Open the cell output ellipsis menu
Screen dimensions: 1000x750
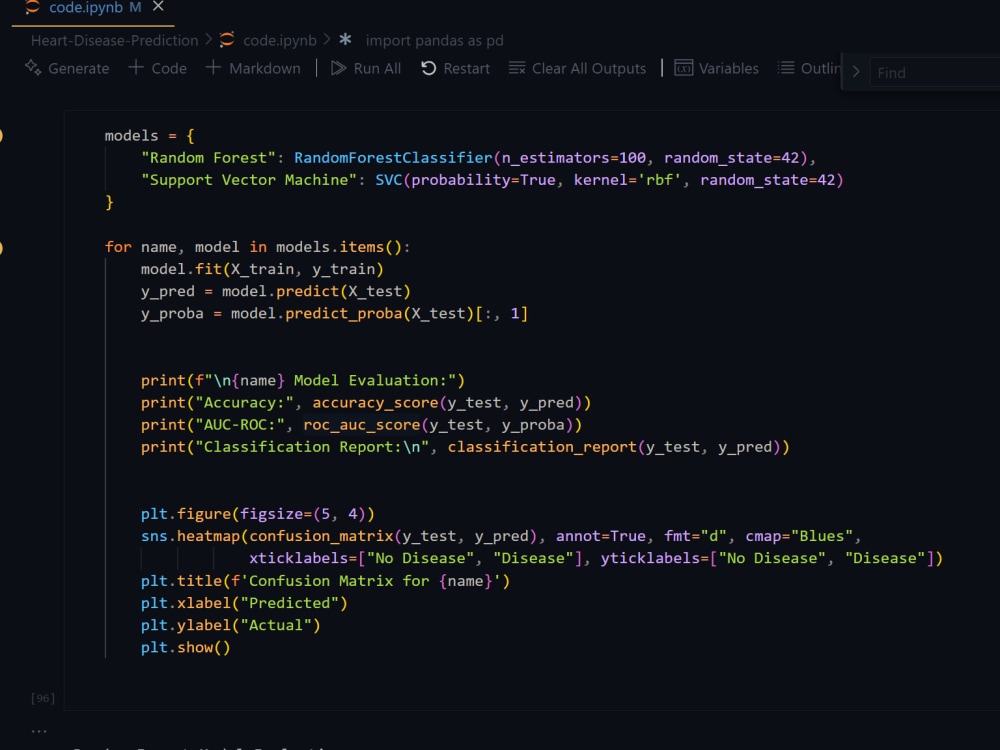click(38, 731)
